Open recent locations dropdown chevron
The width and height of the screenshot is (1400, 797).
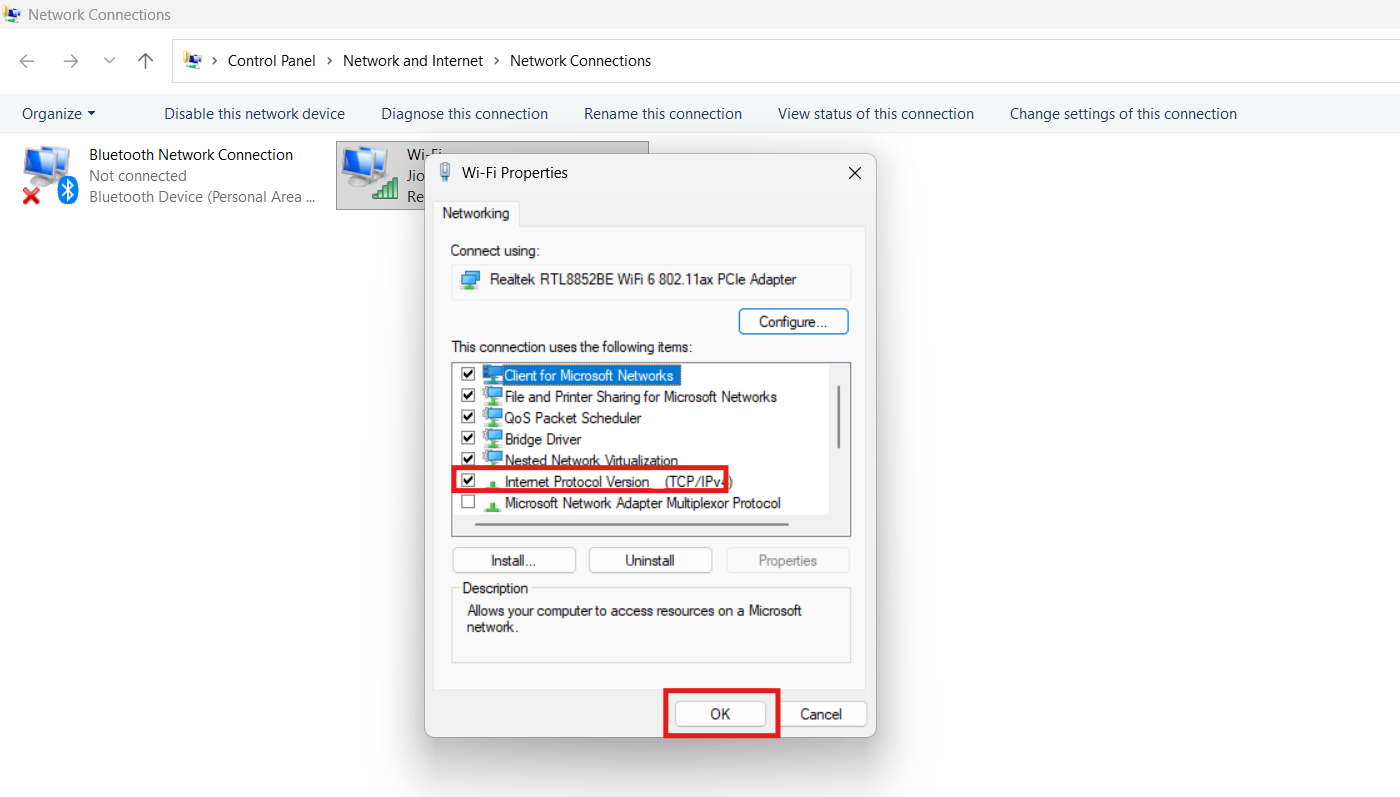pyautogui.click(x=109, y=61)
